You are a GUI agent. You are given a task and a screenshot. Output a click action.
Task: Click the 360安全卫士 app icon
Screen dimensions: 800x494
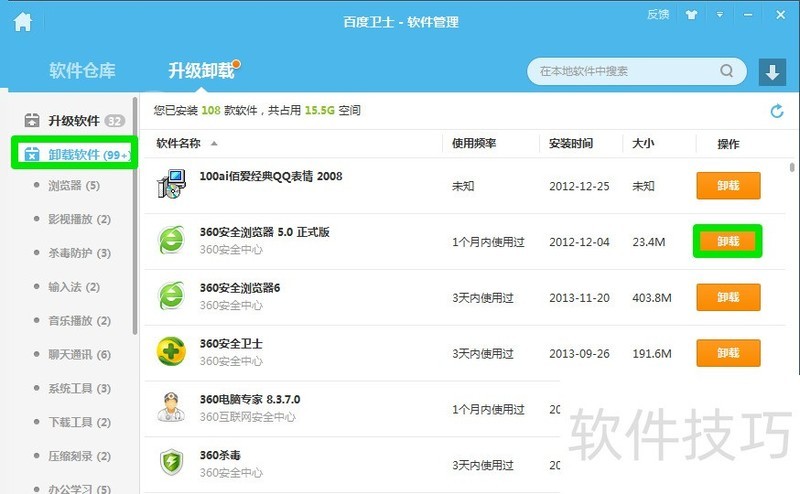(x=172, y=352)
